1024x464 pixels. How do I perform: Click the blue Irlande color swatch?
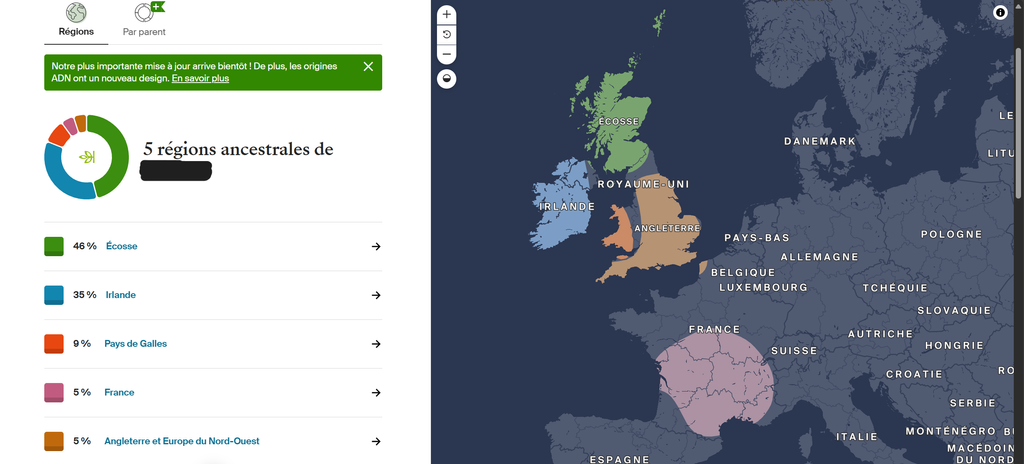[x=54, y=295]
